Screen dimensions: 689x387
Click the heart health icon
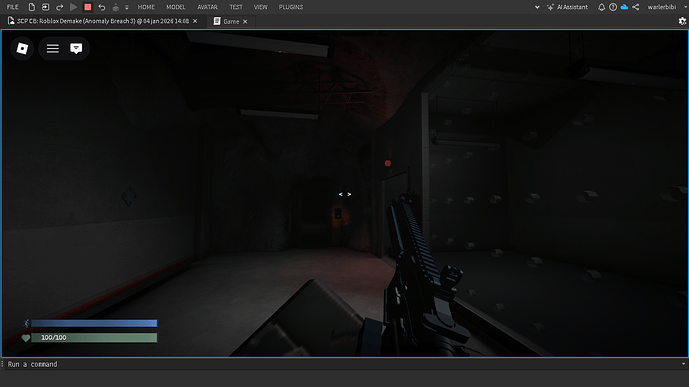25,338
